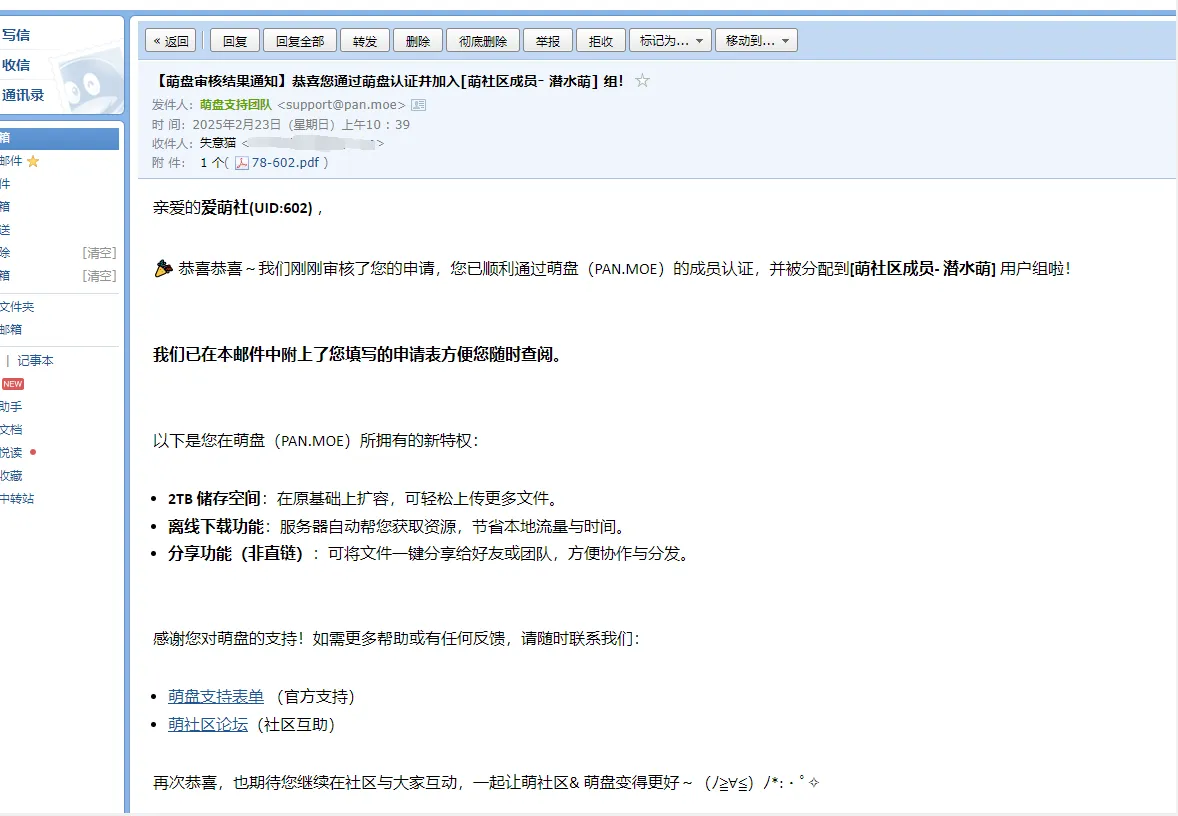Select 通讯录 in the sidebar
This screenshot has width=1178, height=816.
click(x=23, y=96)
